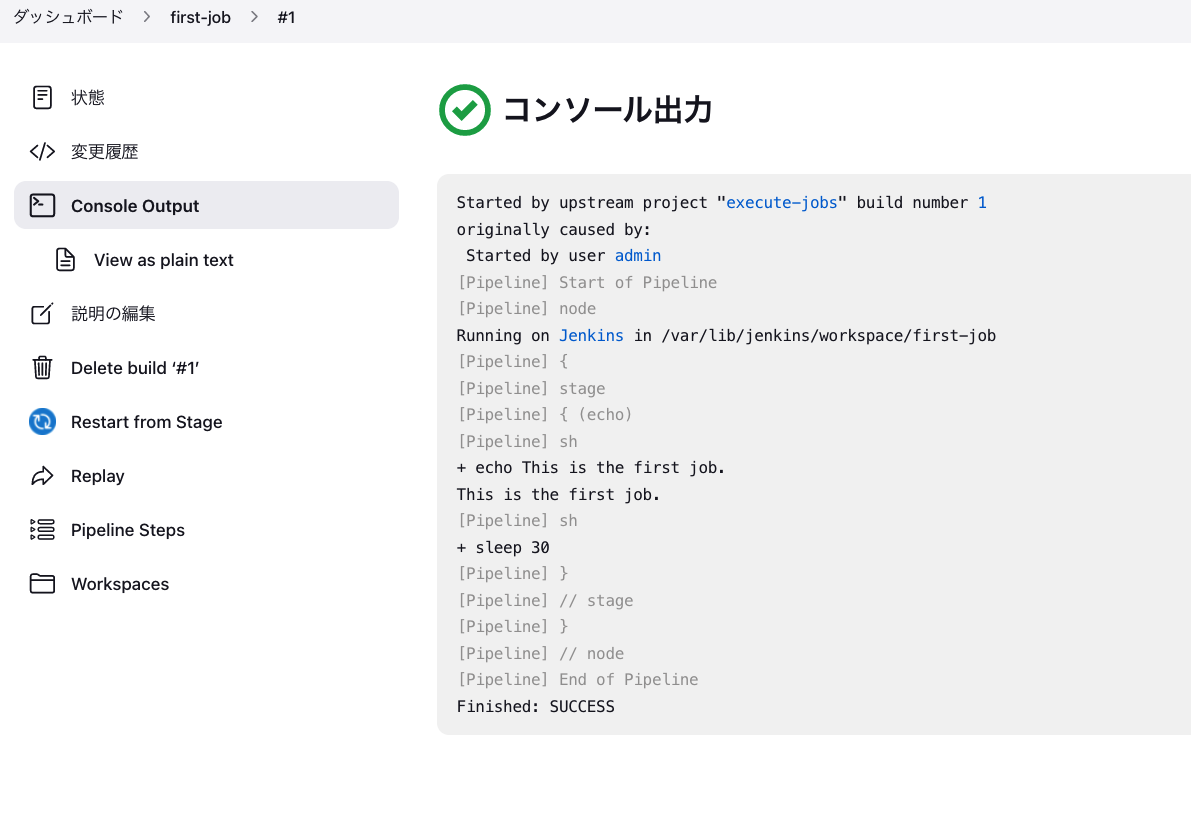The width and height of the screenshot is (1191, 814).
Task: Click the Jenkins node link
Action: (591, 335)
